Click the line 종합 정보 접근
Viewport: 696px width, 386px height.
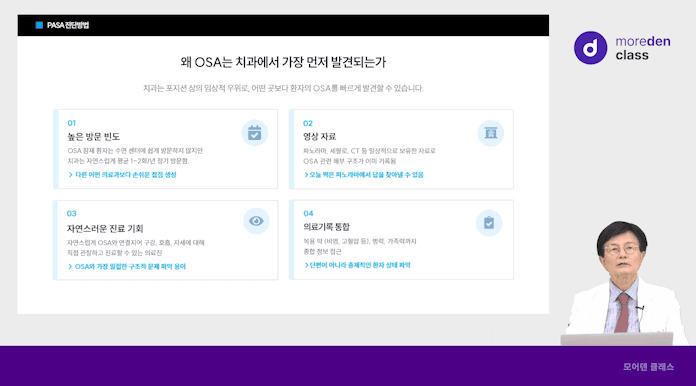[322, 252]
